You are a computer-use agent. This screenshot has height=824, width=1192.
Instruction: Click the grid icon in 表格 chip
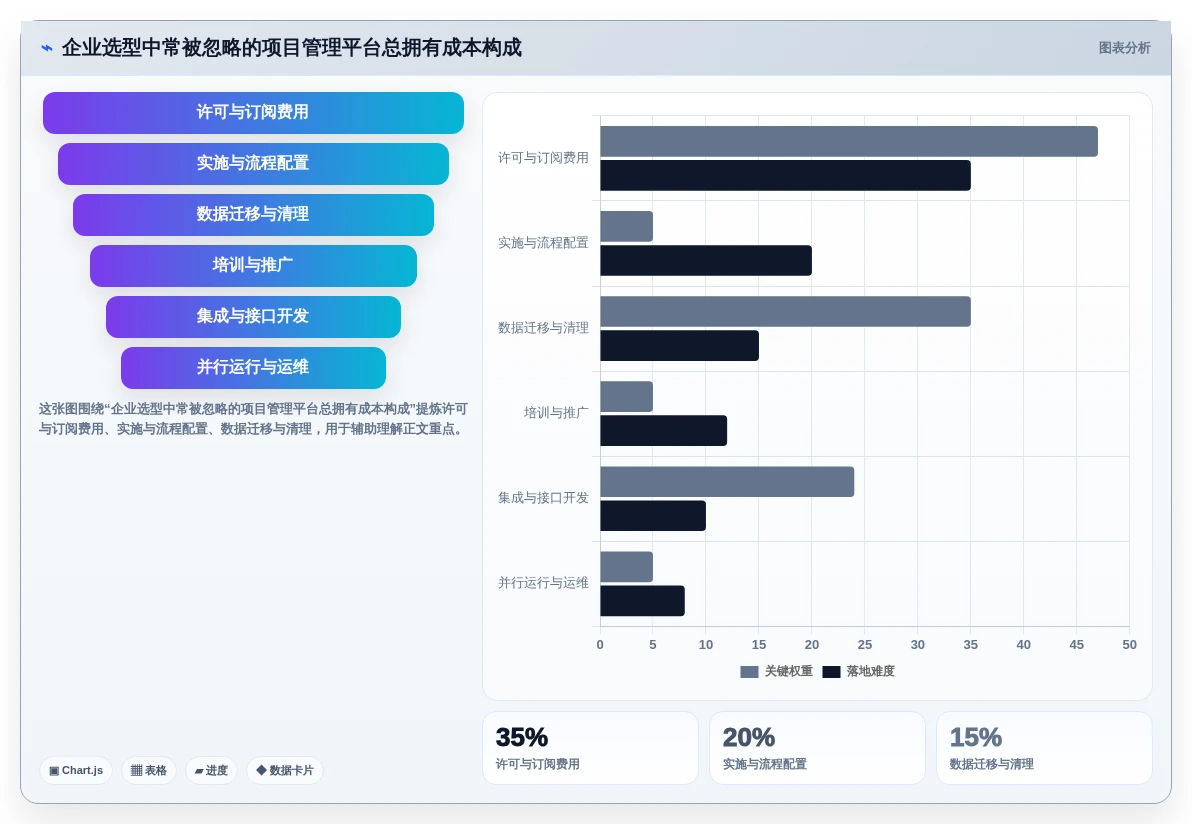136,770
